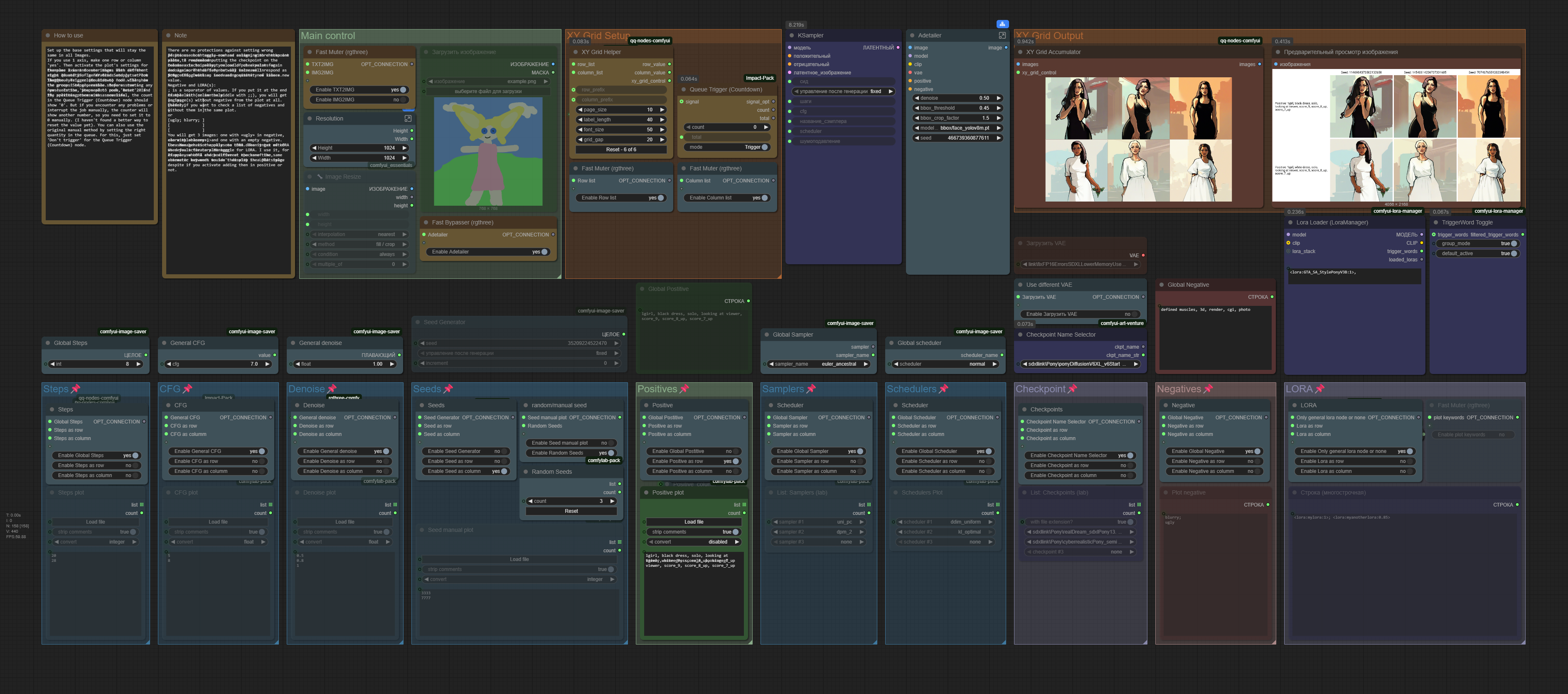Click Load file in the Positive plot node

(x=693, y=522)
